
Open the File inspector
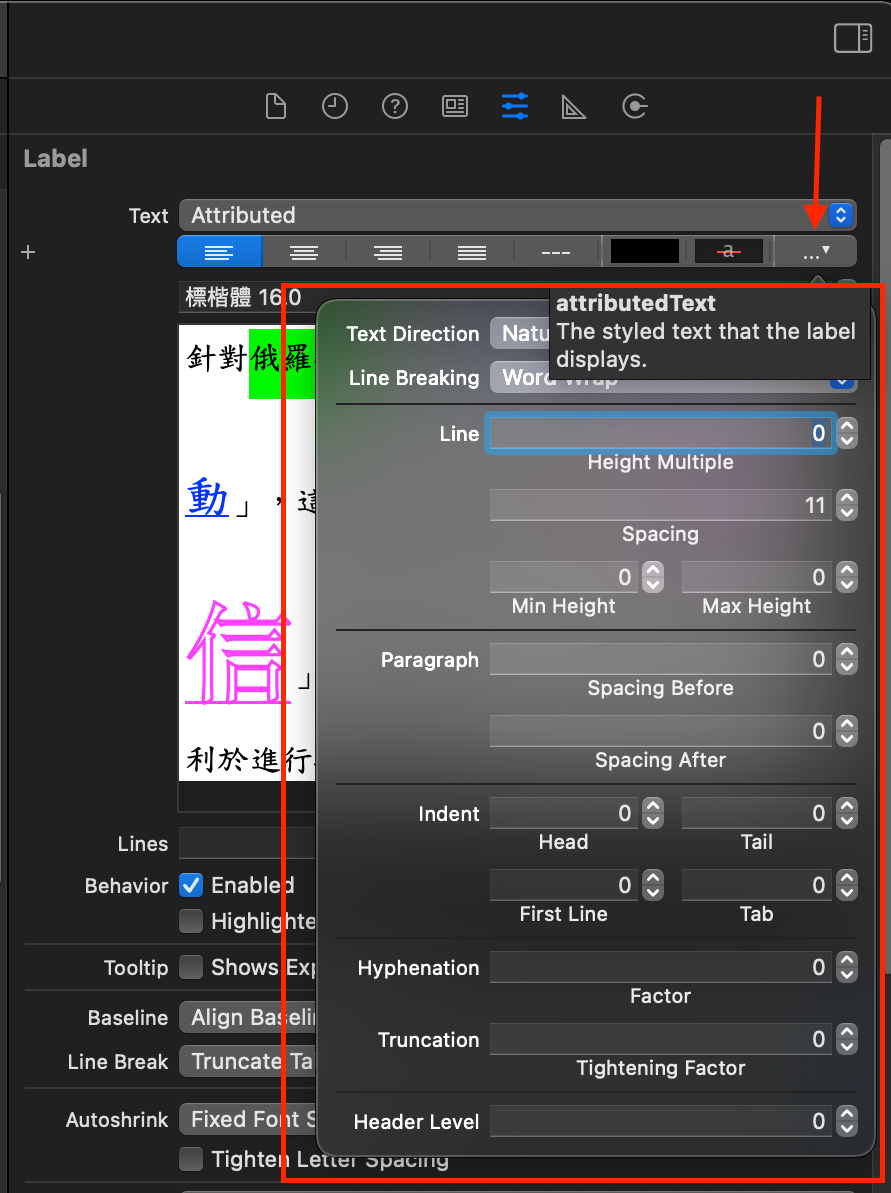click(276, 106)
